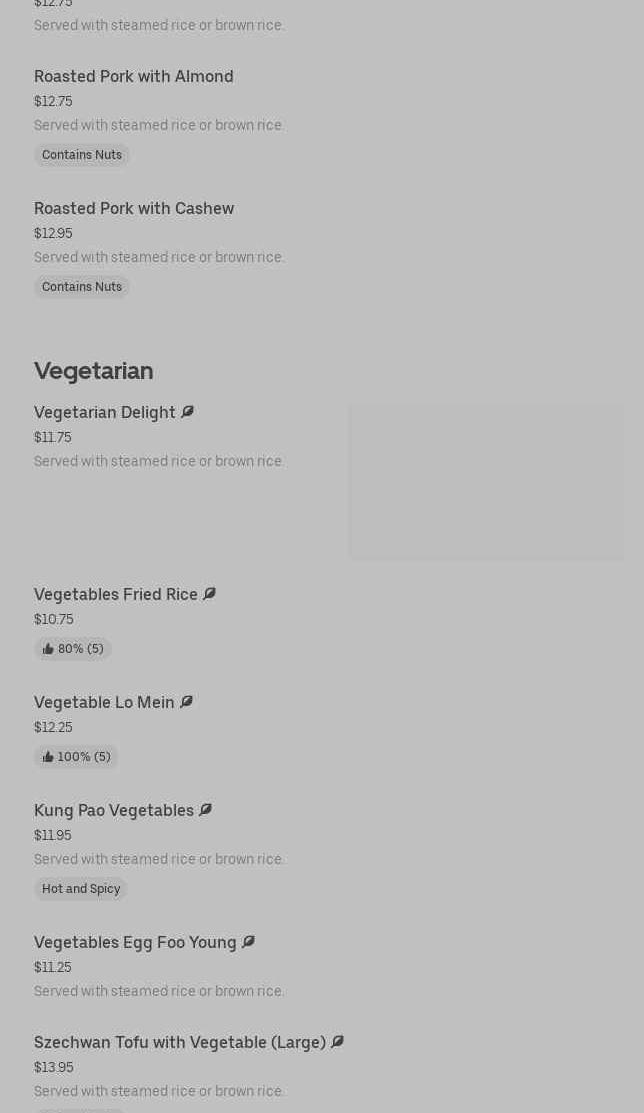This screenshot has width=644, height=1113.
Task: Open the Roasted Pork with Almond item
Action: pyautogui.click(x=133, y=76)
